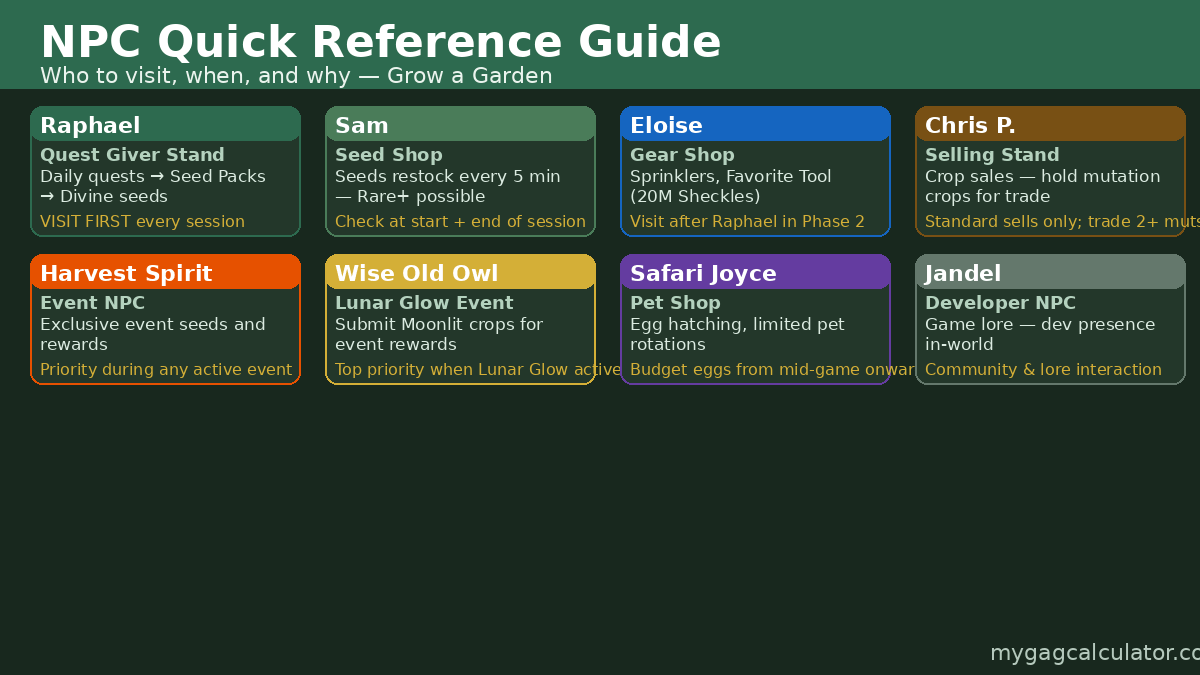Click 'Submit Moonlit crops for' line

click(439, 324)
